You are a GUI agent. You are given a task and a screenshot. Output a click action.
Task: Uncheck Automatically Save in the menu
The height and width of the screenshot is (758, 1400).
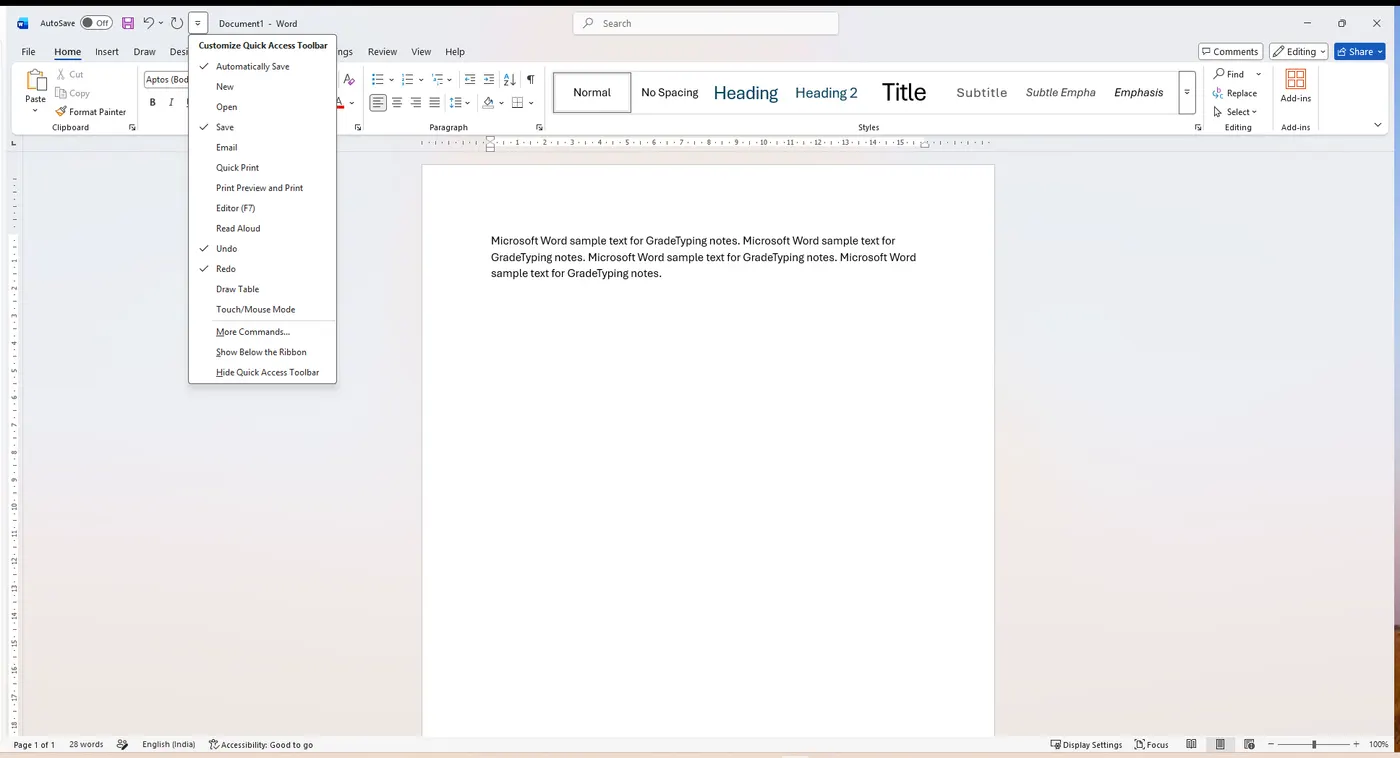click(x=262, y=66)
